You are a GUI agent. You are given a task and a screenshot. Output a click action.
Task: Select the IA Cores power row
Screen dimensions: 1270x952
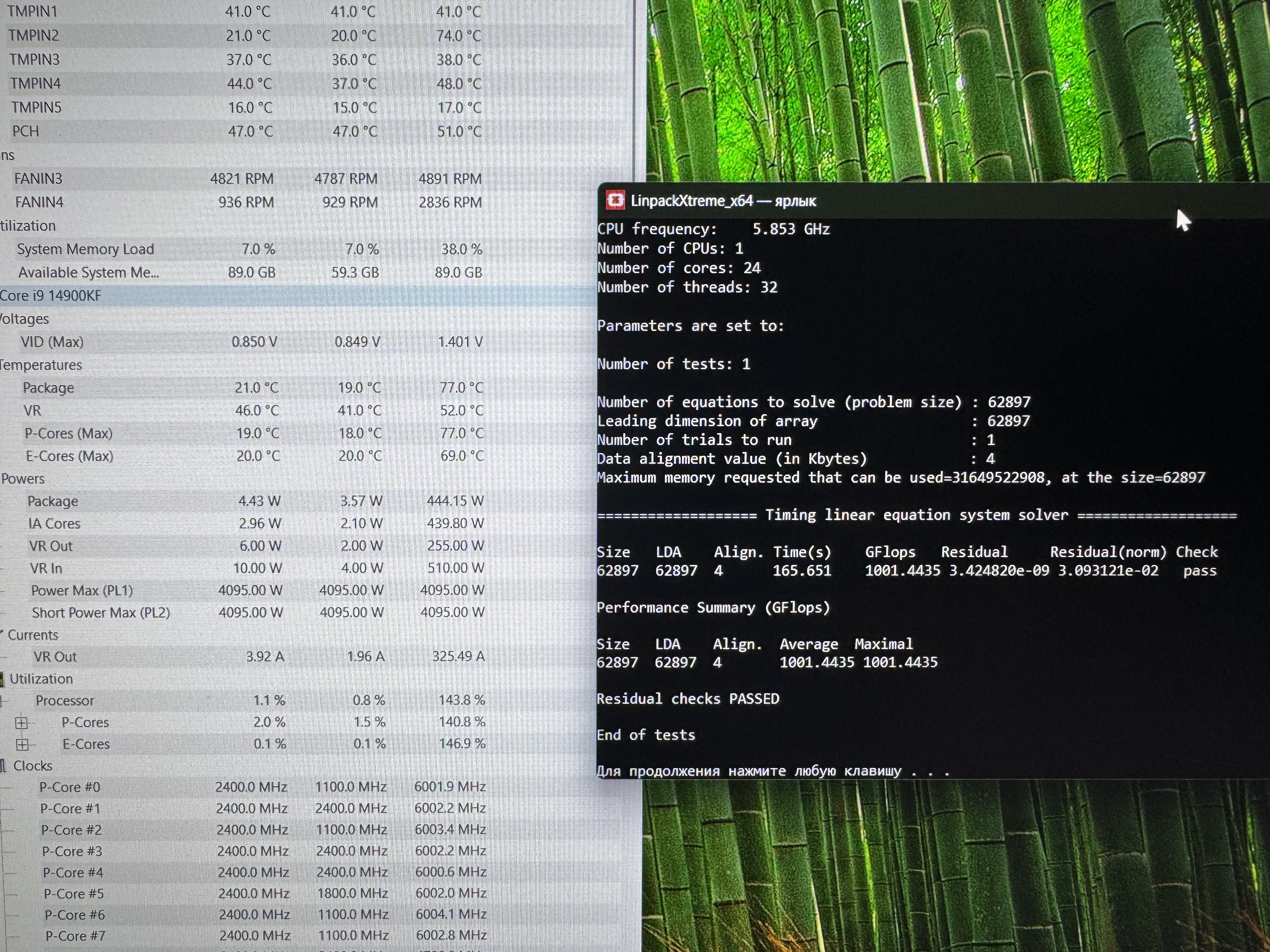pos(54,523)
